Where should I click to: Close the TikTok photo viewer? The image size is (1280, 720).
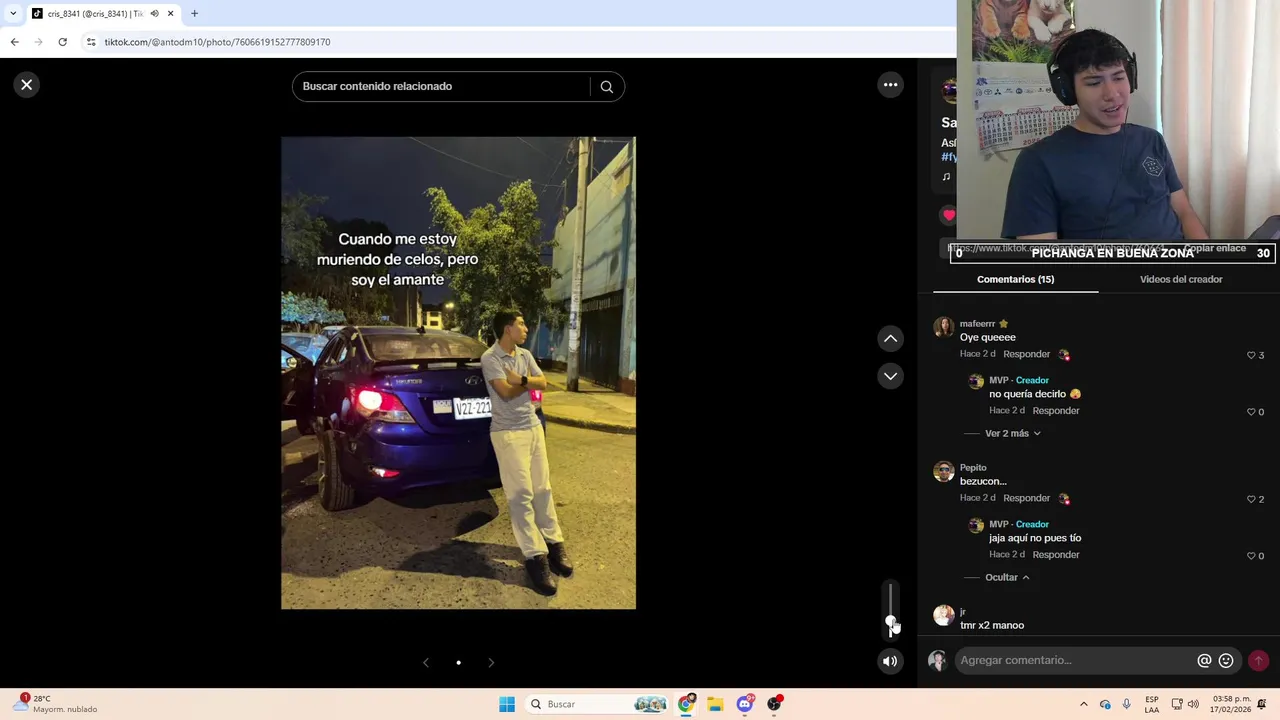(27, 85)
